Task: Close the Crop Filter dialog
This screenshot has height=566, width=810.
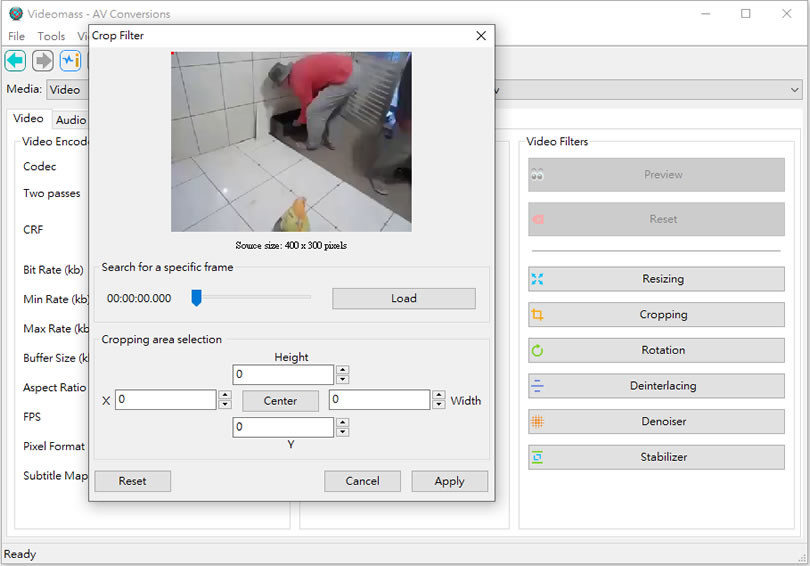Action: (481, 36)
